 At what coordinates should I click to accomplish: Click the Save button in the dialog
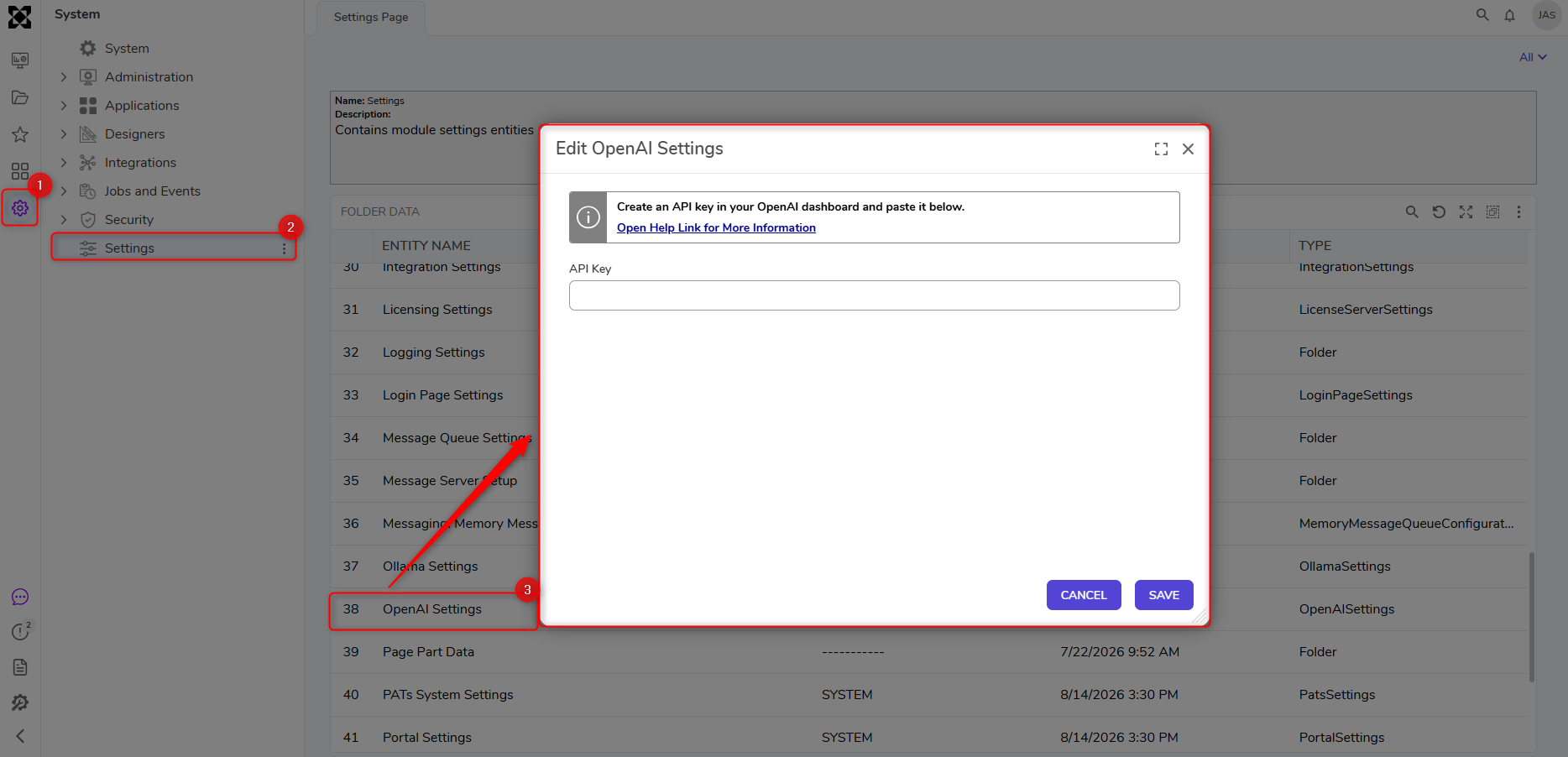tap(1164, 595)
